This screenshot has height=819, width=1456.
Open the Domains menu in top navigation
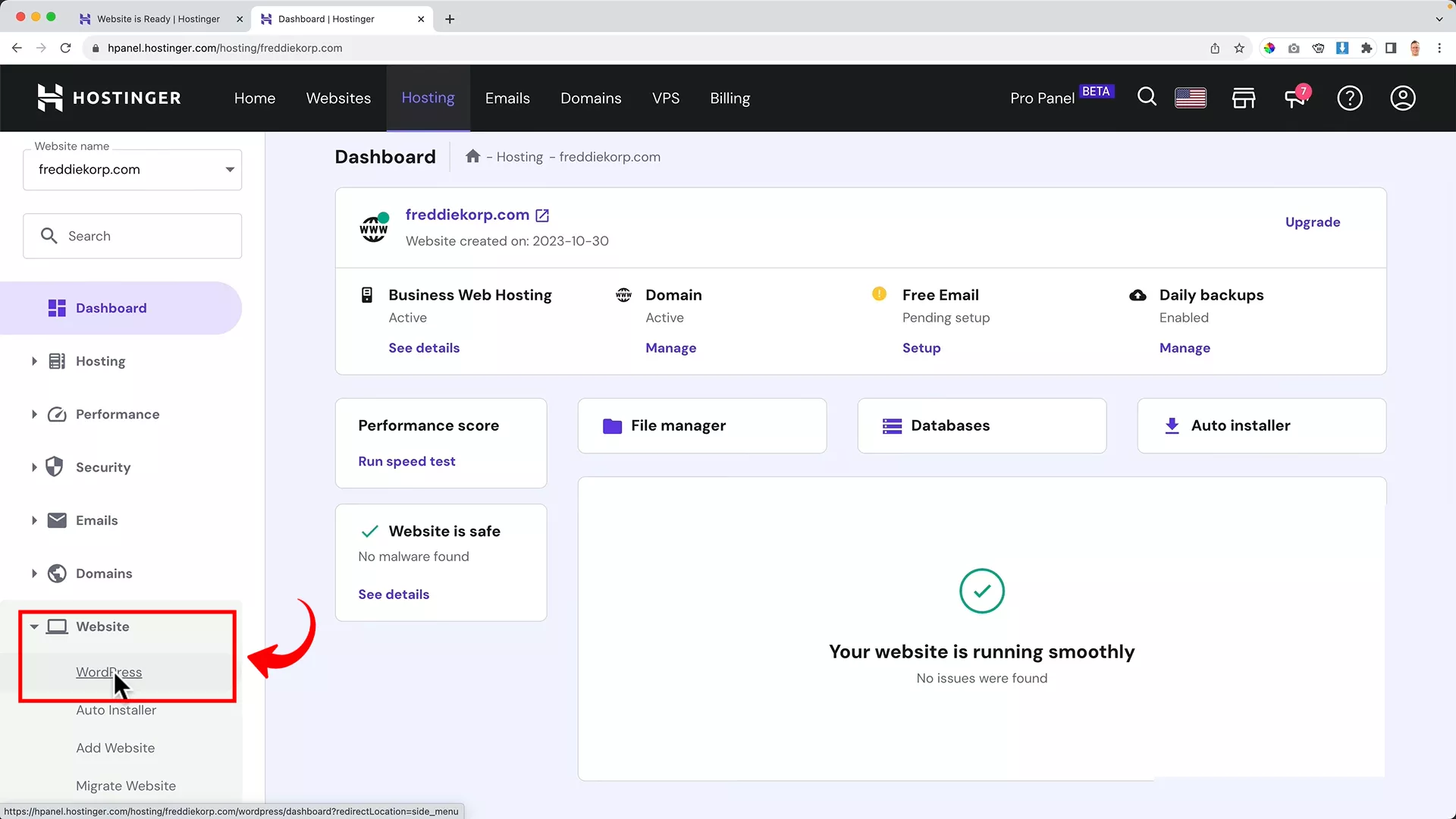click(x=591, y=98)
